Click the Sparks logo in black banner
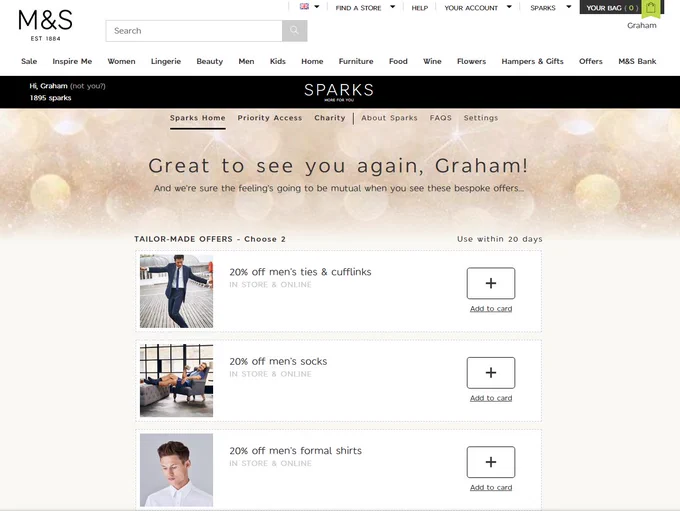 (339, 92)
